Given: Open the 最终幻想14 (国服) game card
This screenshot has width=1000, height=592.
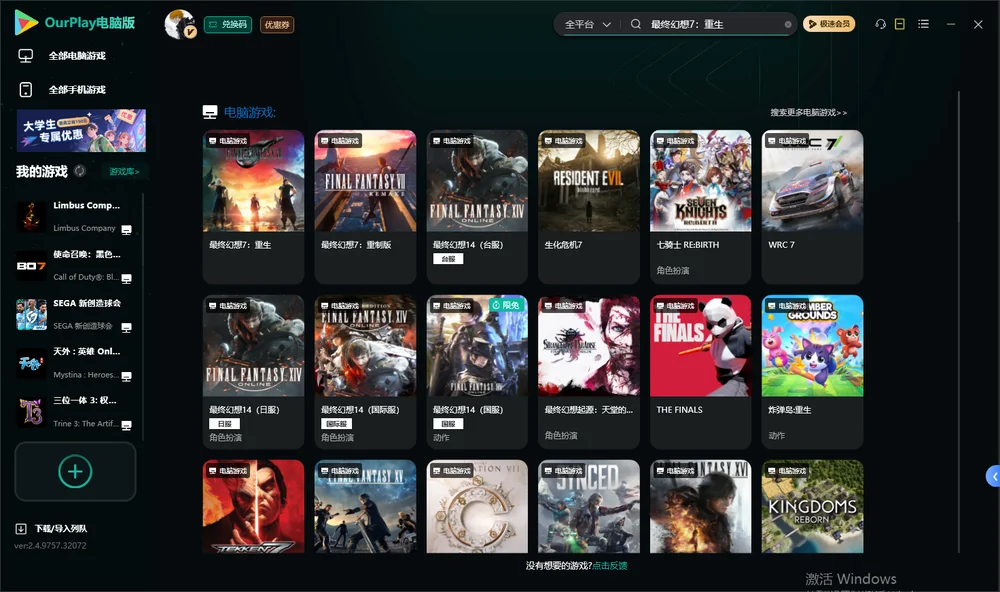Looking at the screenshot, I should coord(477,371).
